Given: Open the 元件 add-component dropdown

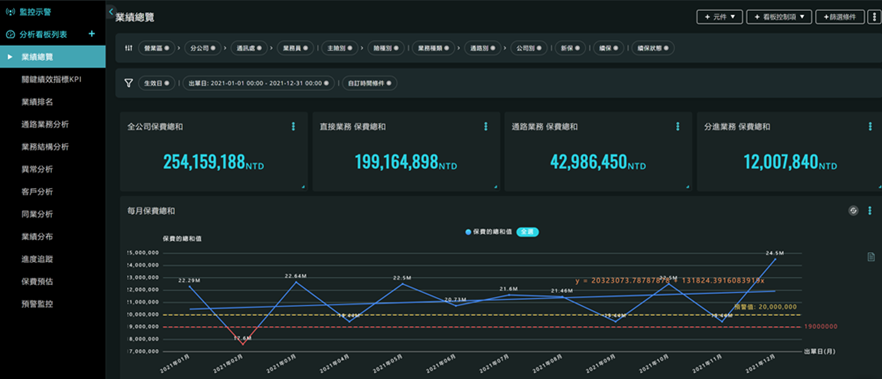Looking at the screenshot, I should [x=720, y=17].
